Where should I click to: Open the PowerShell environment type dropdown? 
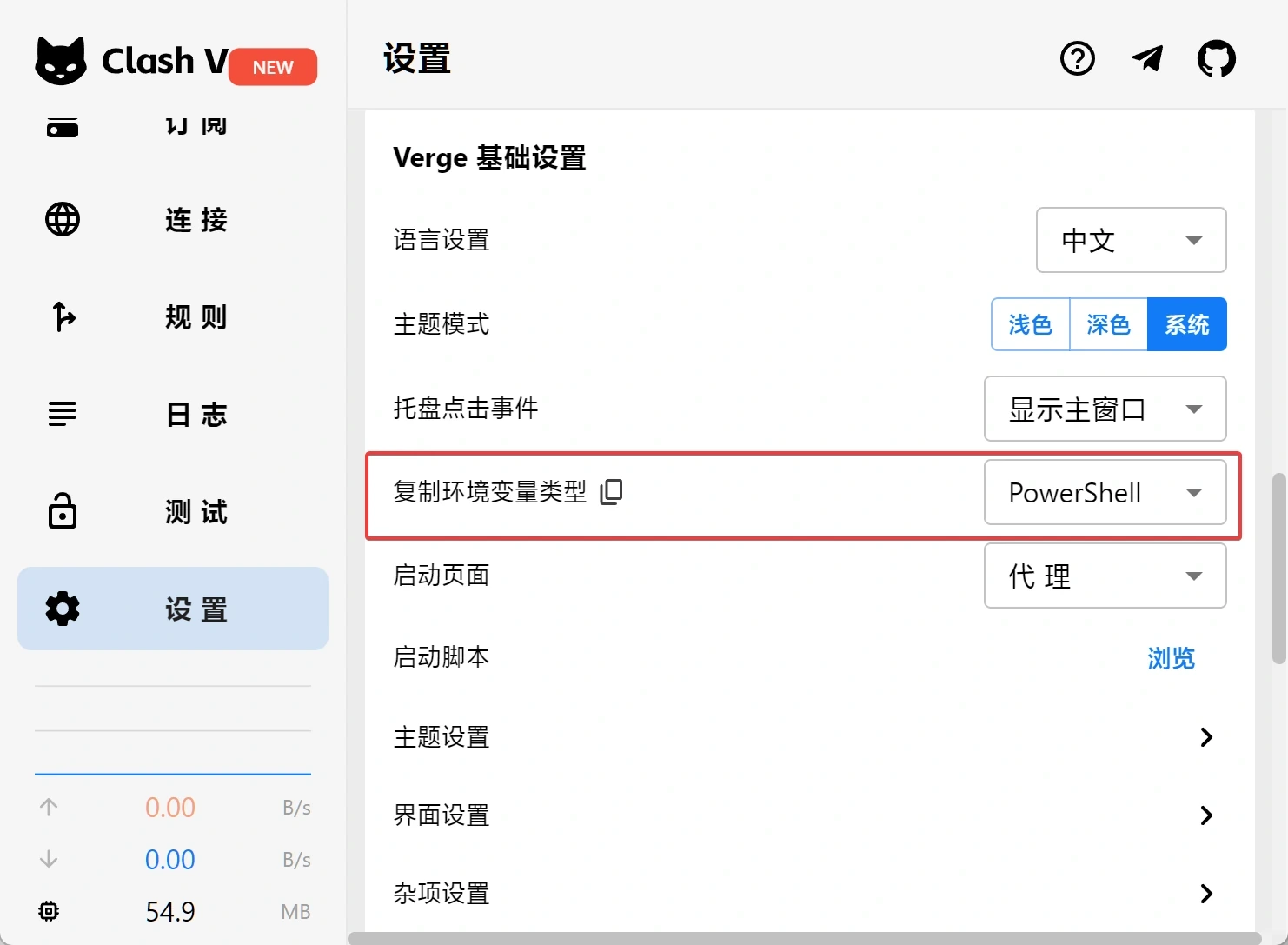pos(1105,492)
